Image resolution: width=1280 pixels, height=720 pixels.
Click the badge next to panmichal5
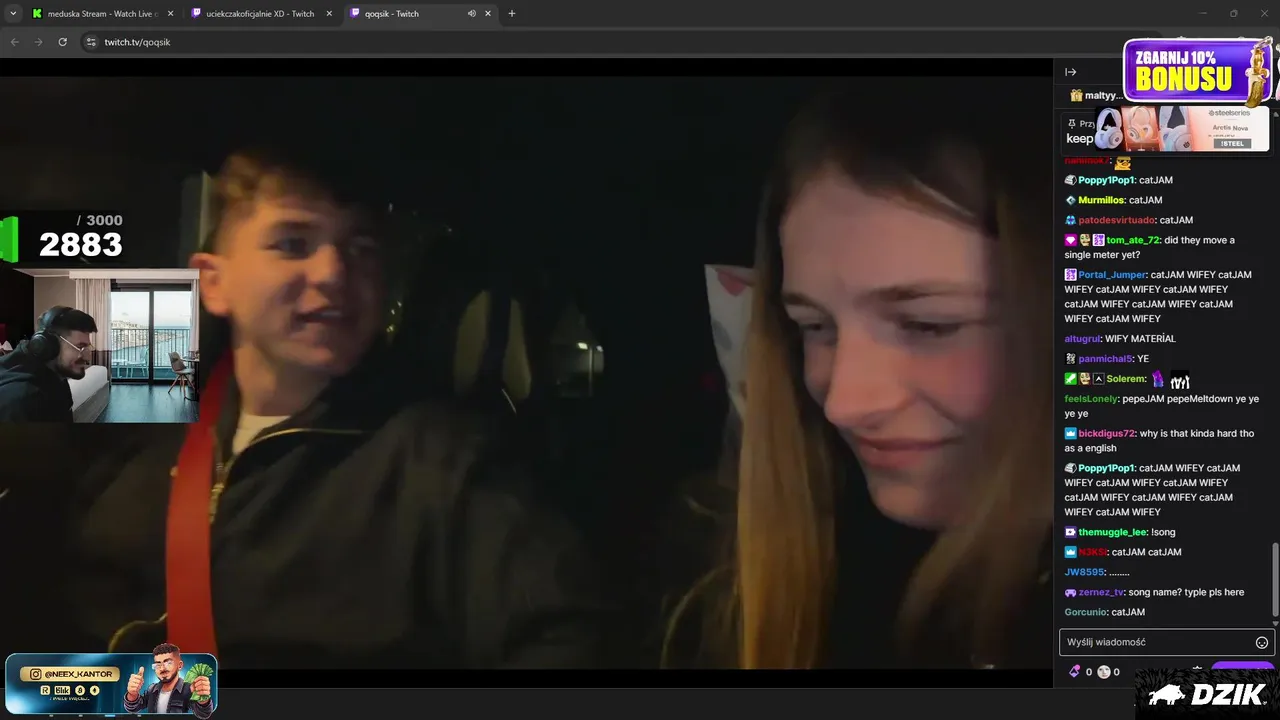[1070, 359]
